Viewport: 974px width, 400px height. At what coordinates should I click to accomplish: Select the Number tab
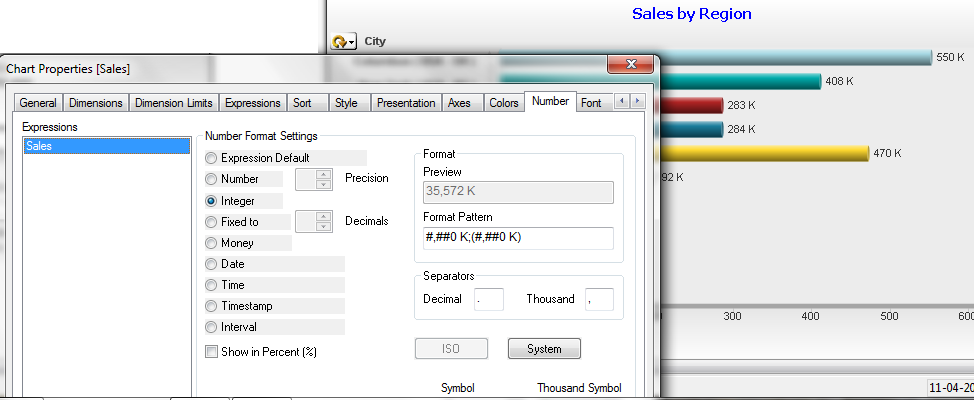550,101
